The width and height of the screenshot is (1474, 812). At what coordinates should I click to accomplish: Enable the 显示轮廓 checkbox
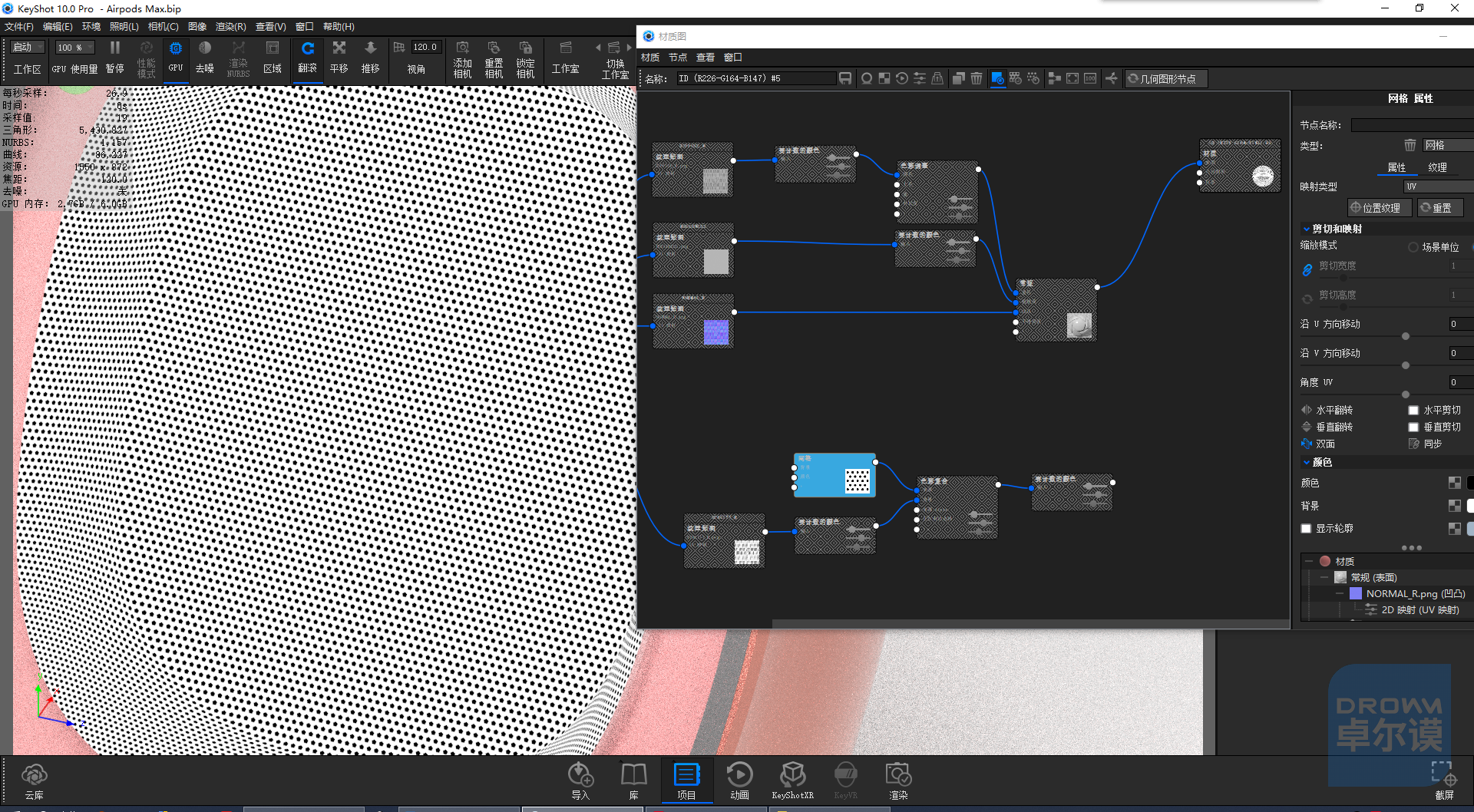pyautogui.click(x=1306, y=528)
